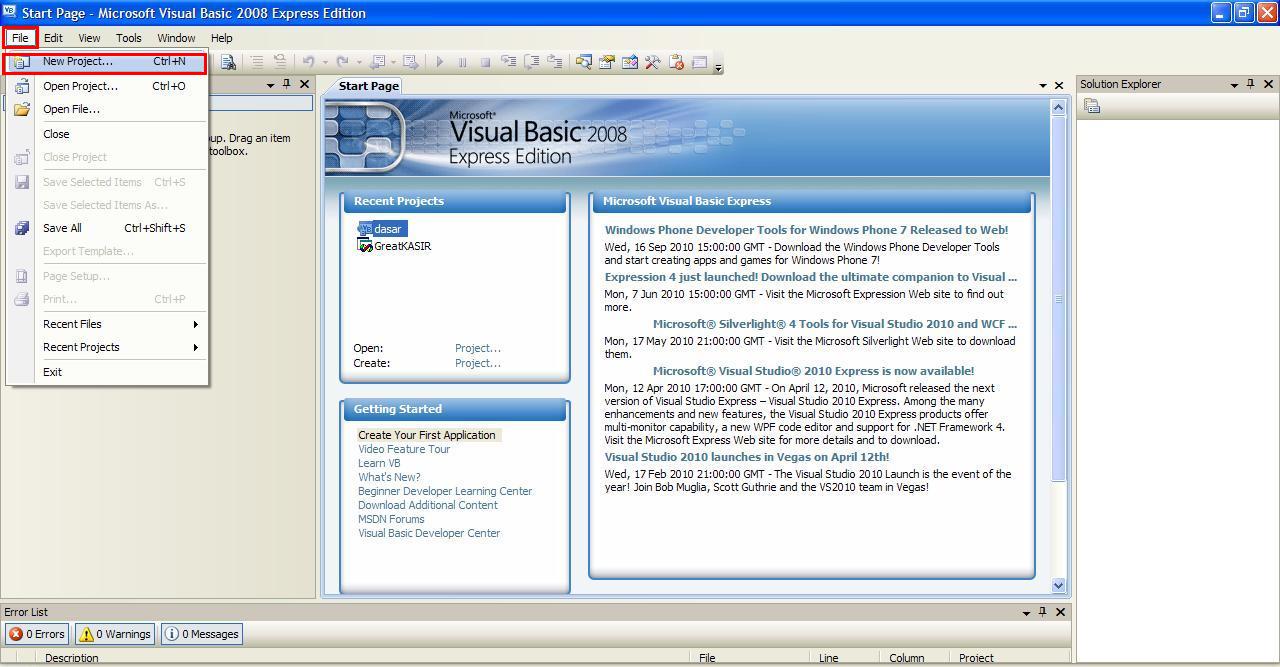1280x667 pixels.
Task: Toggle the 0 Warnings filter
Action: [x=115, y=634]
